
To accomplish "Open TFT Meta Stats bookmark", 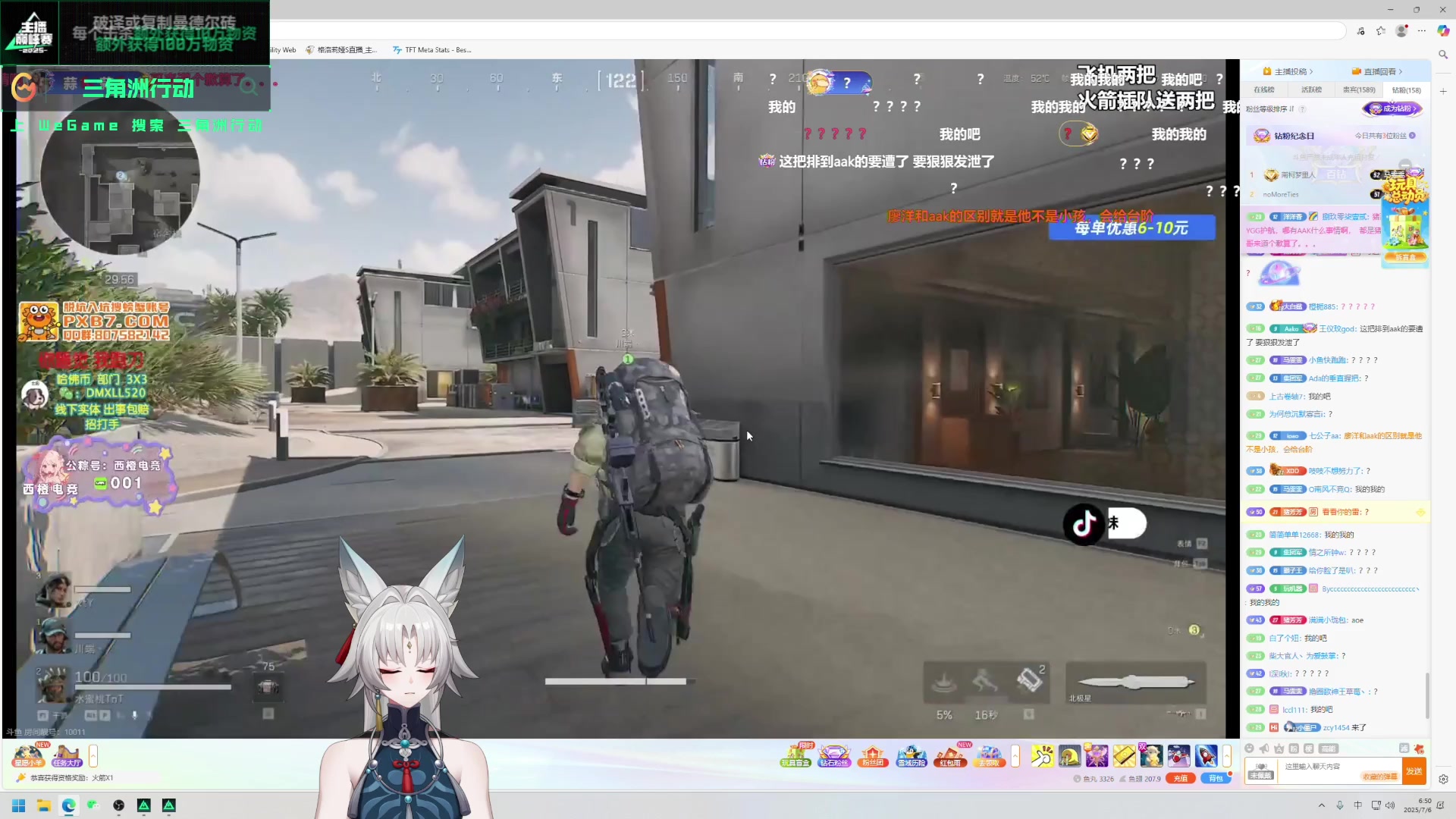I will (431, 50).
